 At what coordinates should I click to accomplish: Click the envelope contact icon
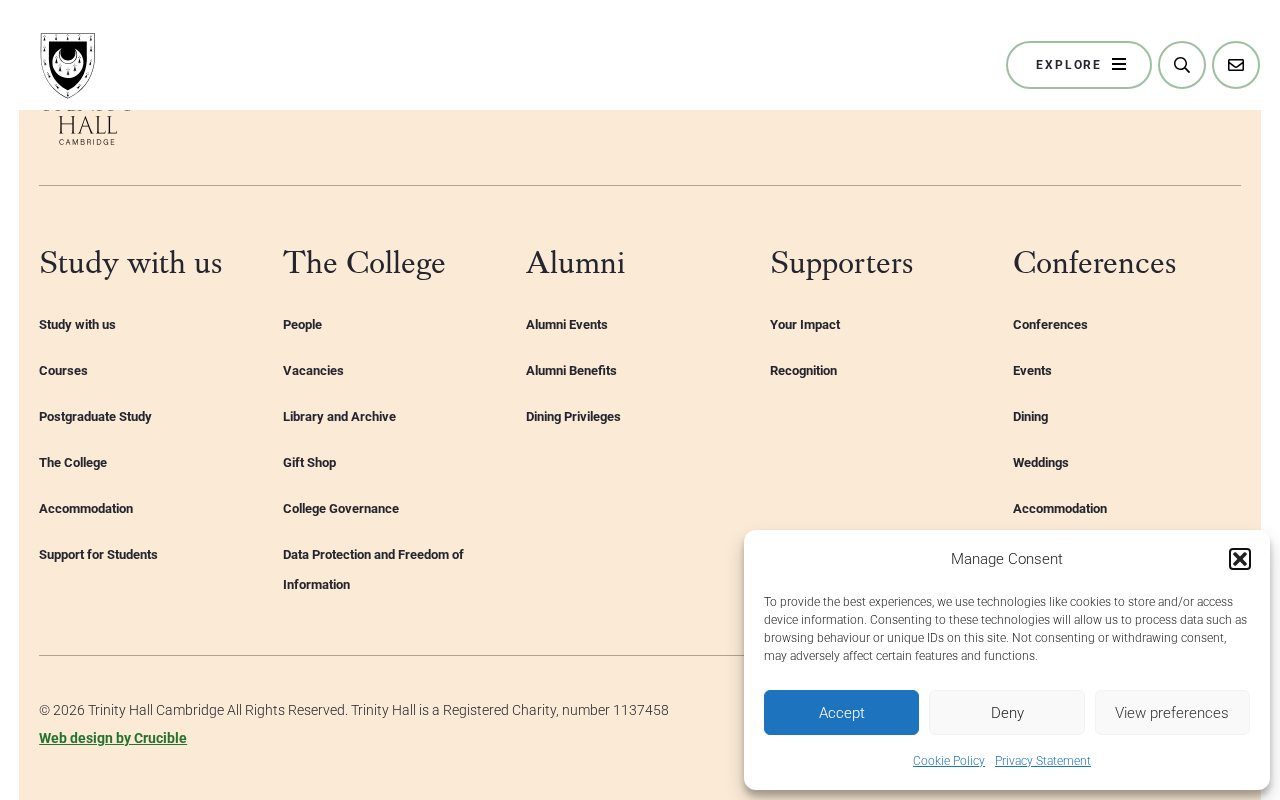point(1236,65)
